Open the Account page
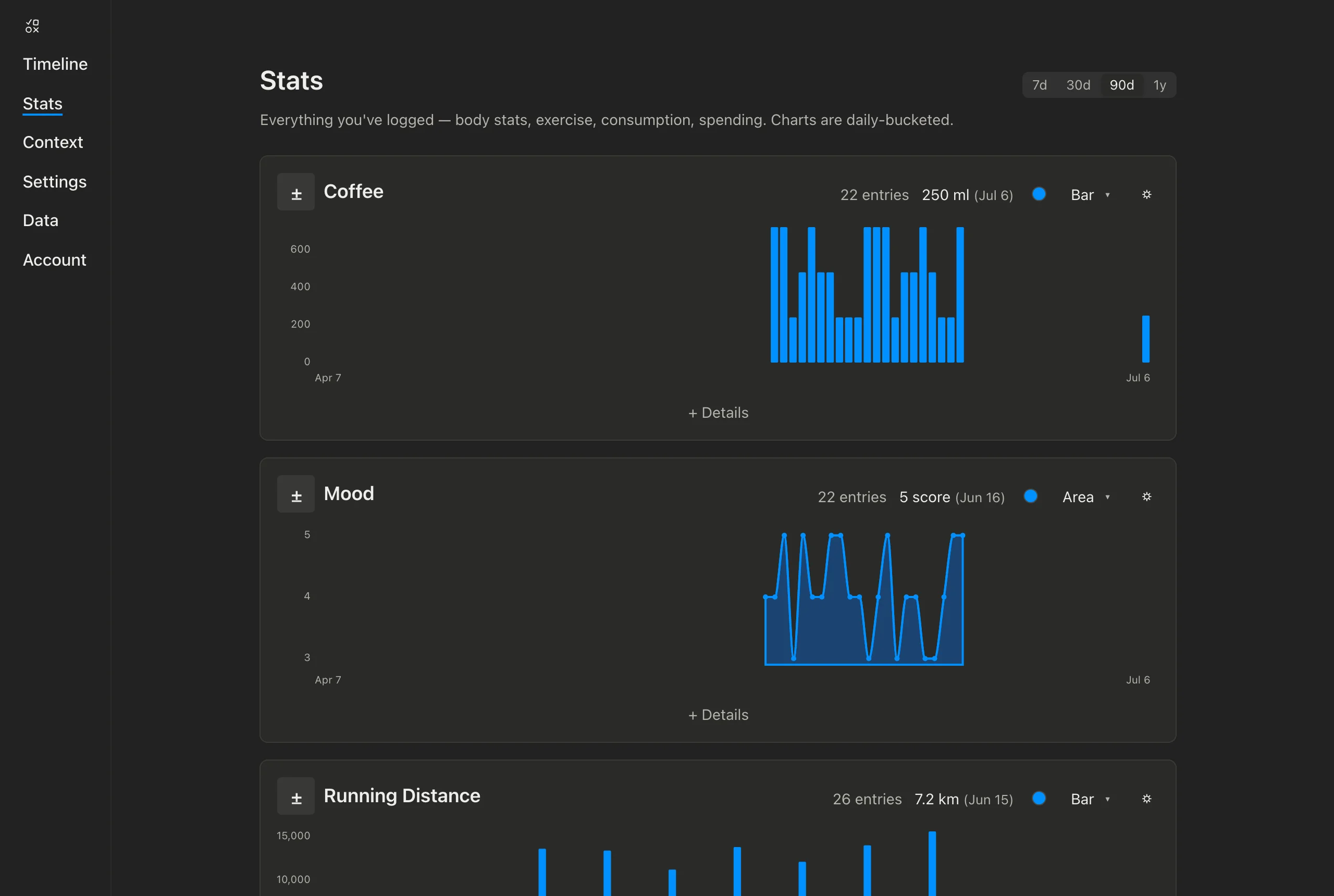Screen dimensions: 1334x896 coord(54,260)
